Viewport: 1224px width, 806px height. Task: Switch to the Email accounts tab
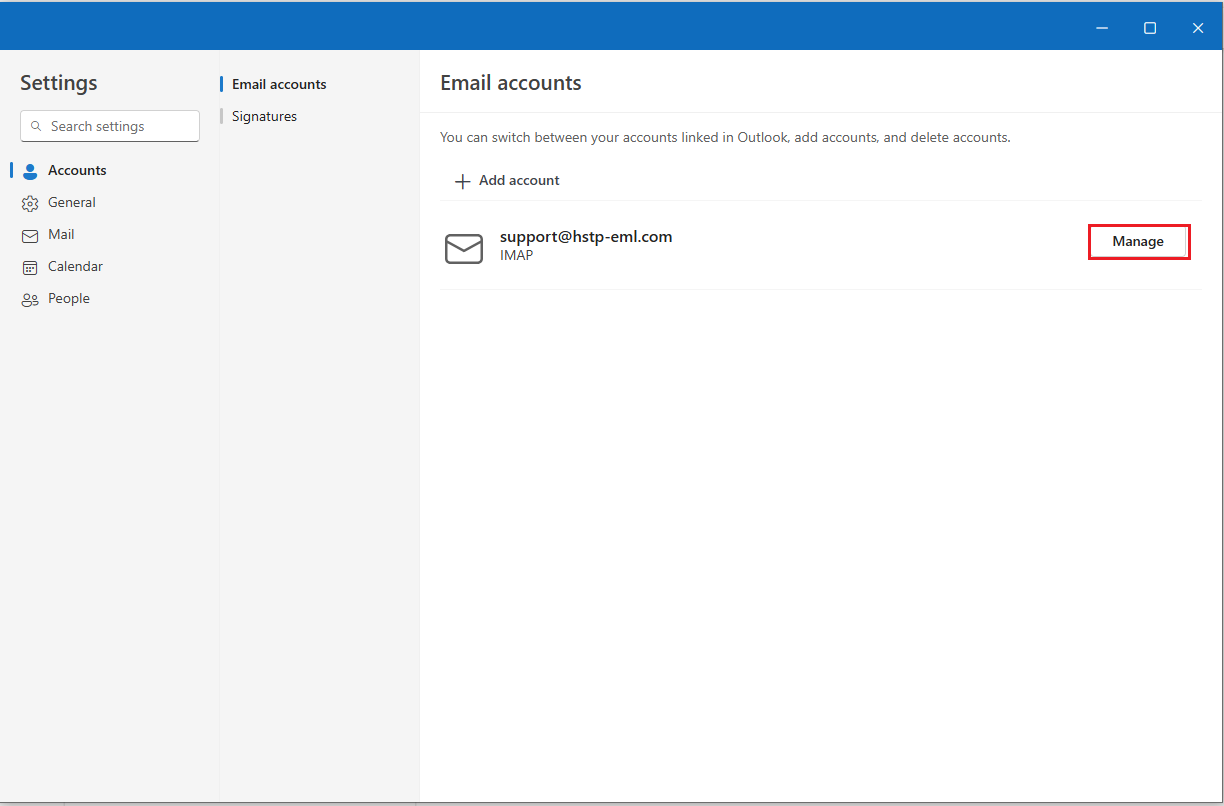(x=279, y=85)
